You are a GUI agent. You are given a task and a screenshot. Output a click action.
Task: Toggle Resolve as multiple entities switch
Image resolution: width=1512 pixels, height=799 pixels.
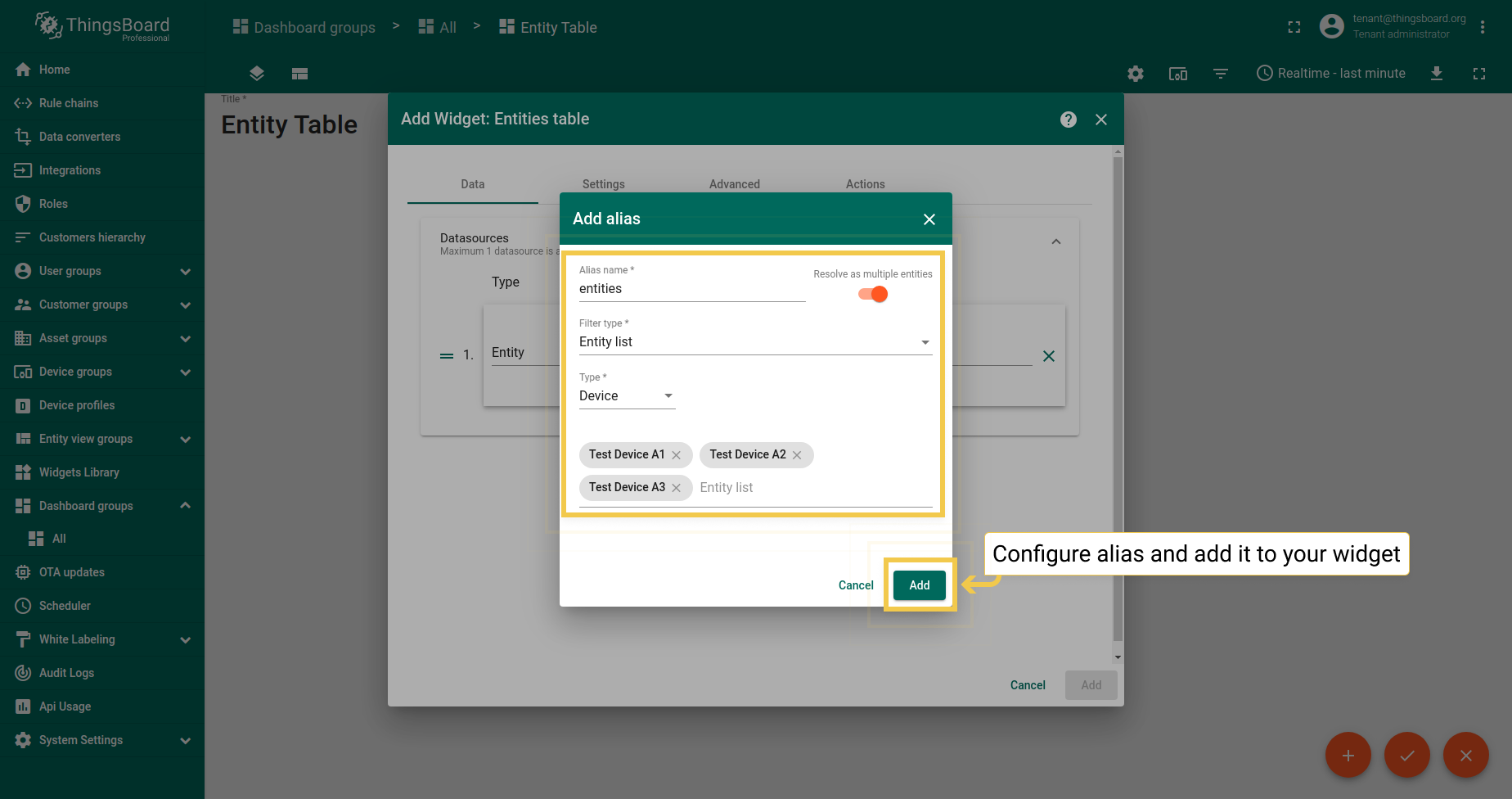[x=873, y=294]
